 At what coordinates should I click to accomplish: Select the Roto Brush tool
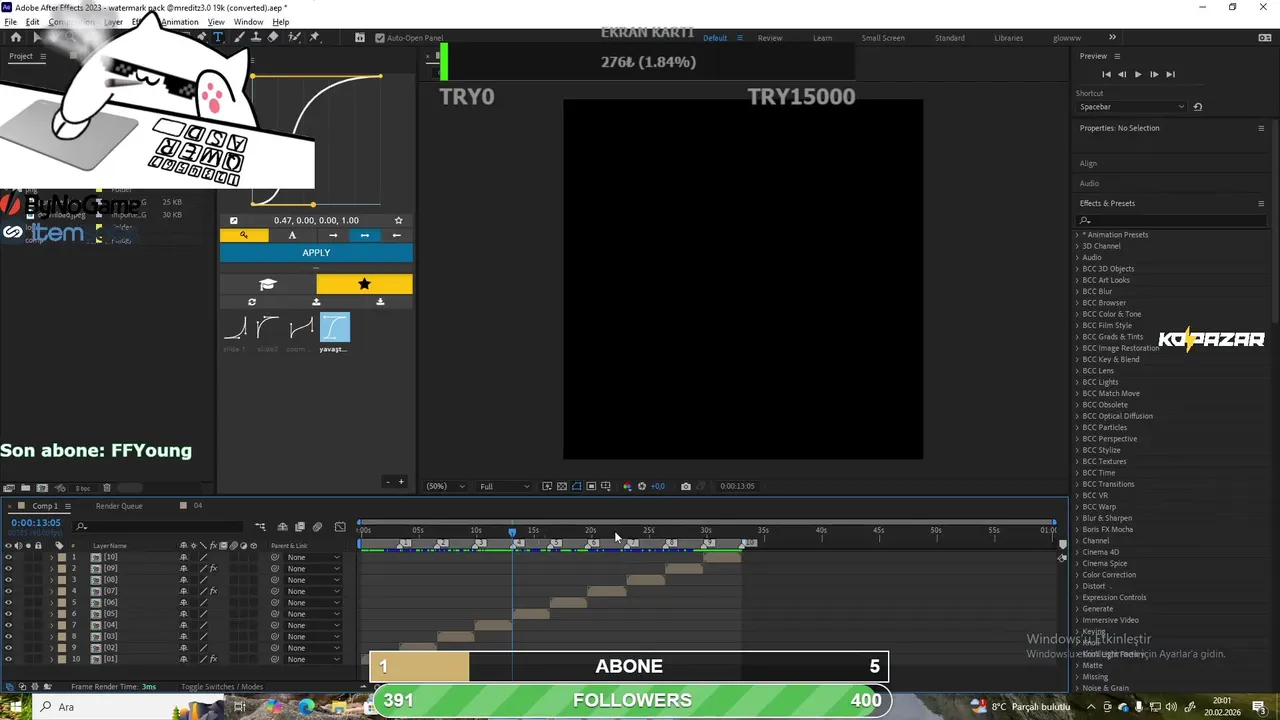pos(294,37)
